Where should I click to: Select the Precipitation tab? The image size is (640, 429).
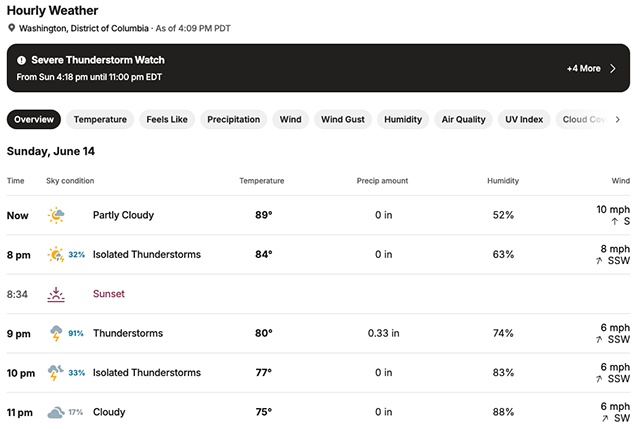[x=233, y=120]
